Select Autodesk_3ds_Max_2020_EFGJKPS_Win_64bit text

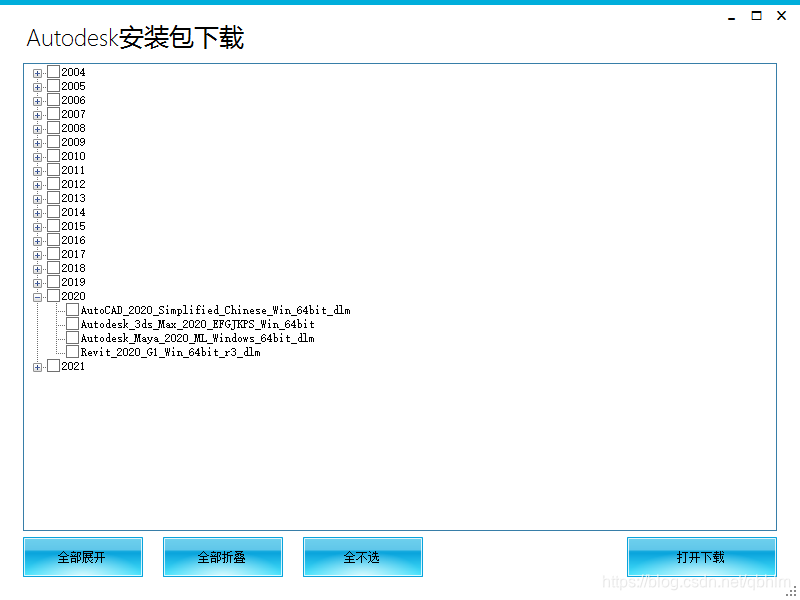(x=197, y=324)
